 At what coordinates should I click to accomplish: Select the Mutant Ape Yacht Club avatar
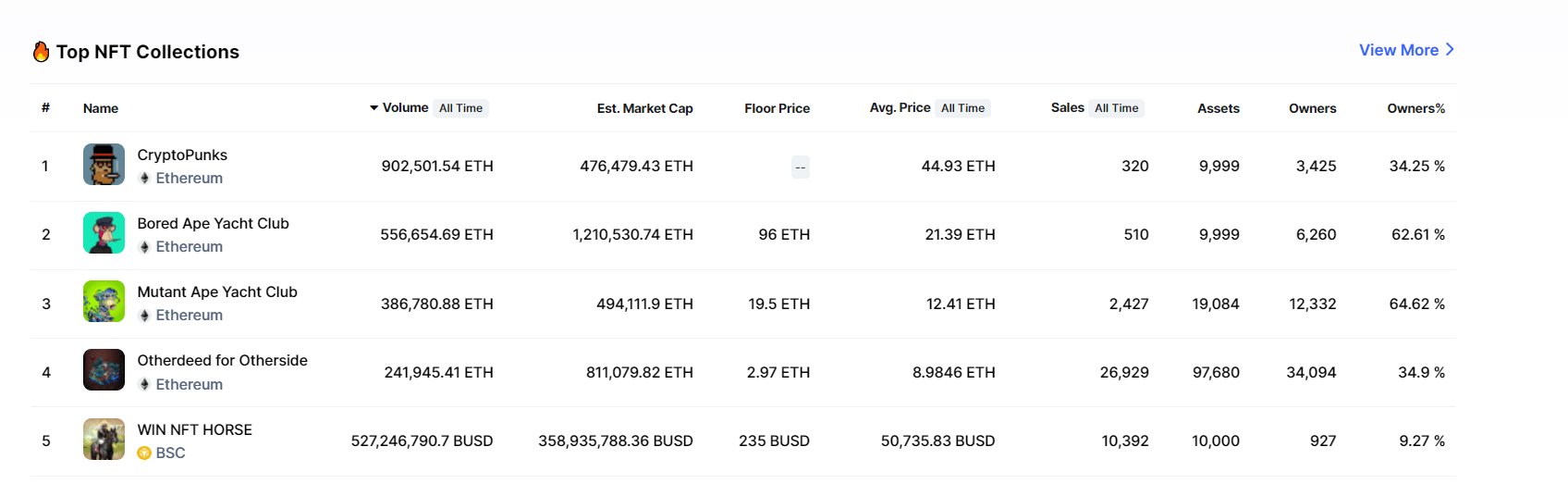[104, 302]
